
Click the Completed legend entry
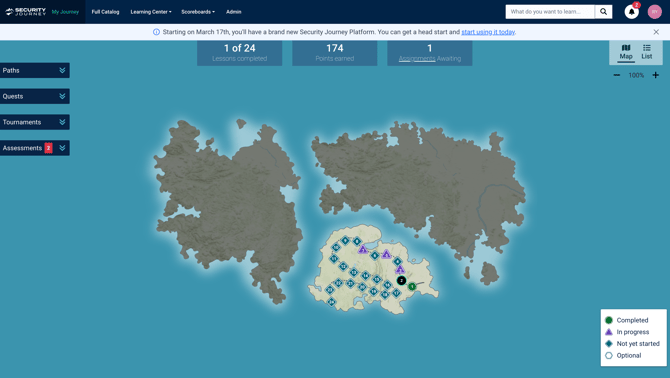[x=627, y=320]
